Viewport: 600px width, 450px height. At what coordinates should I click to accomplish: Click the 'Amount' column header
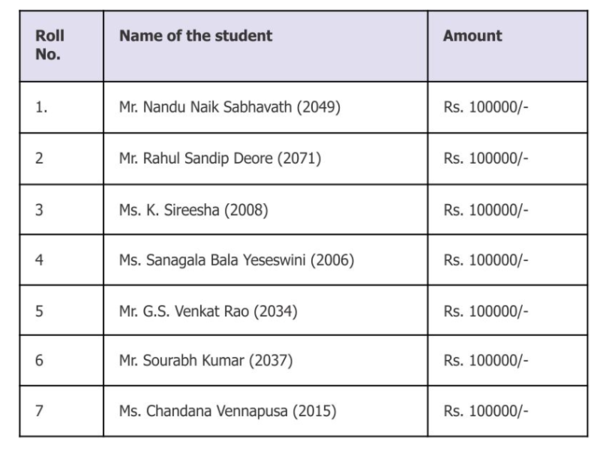pyautogui.click(x=472, y=36)
